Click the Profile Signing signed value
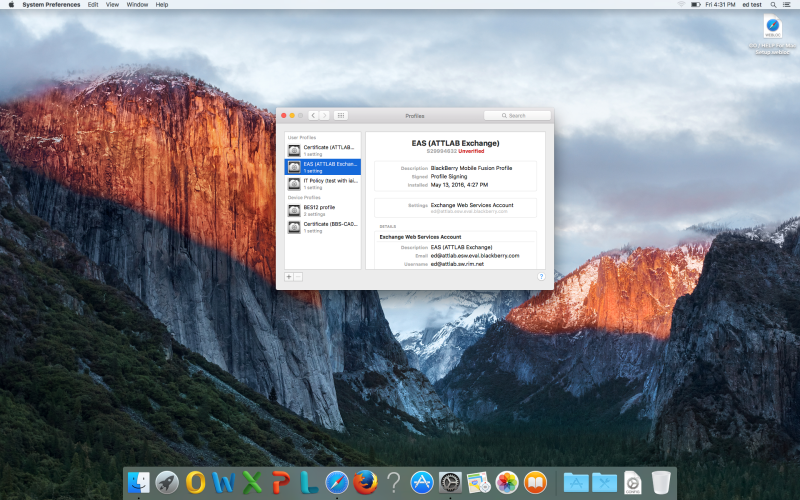 pyautogui.click(x=448, y=177)
